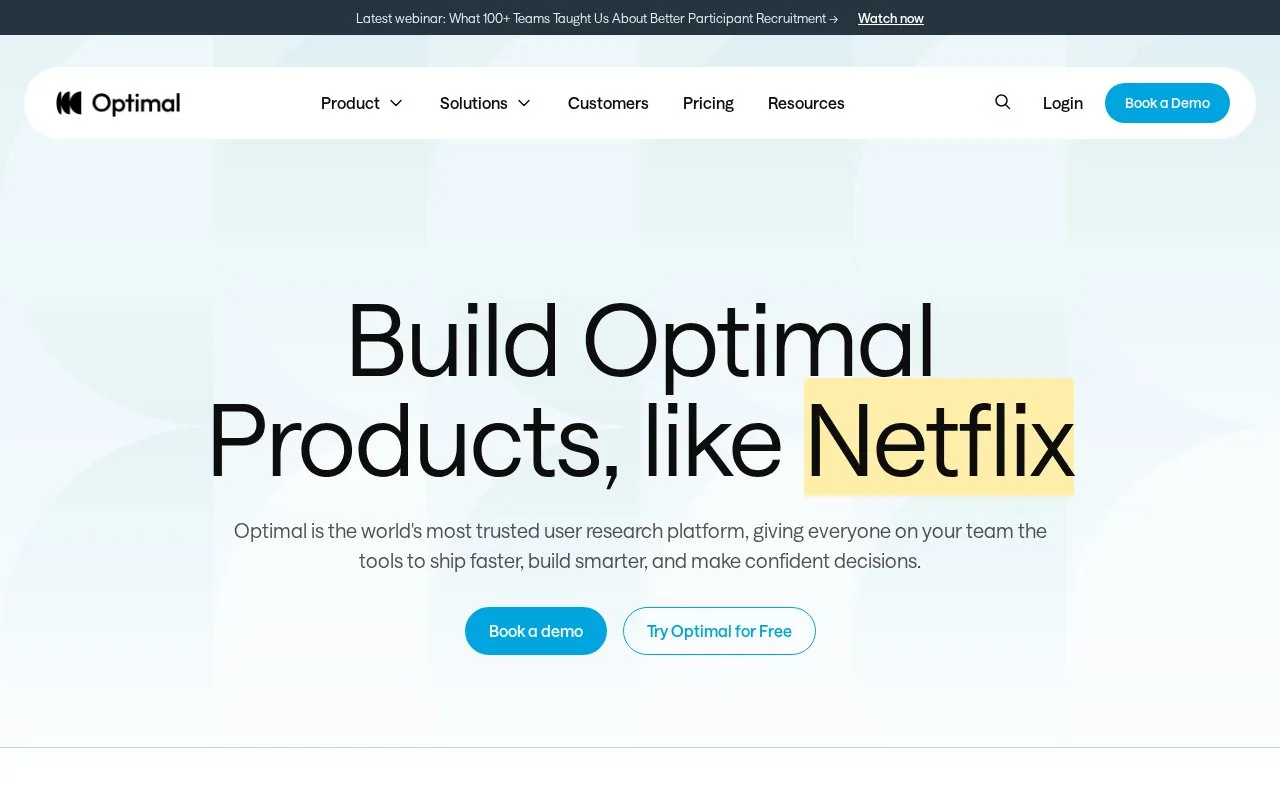Open the Product navigation item
The width and height of the screenshot is (1280, 800).
tap(350, 103)
